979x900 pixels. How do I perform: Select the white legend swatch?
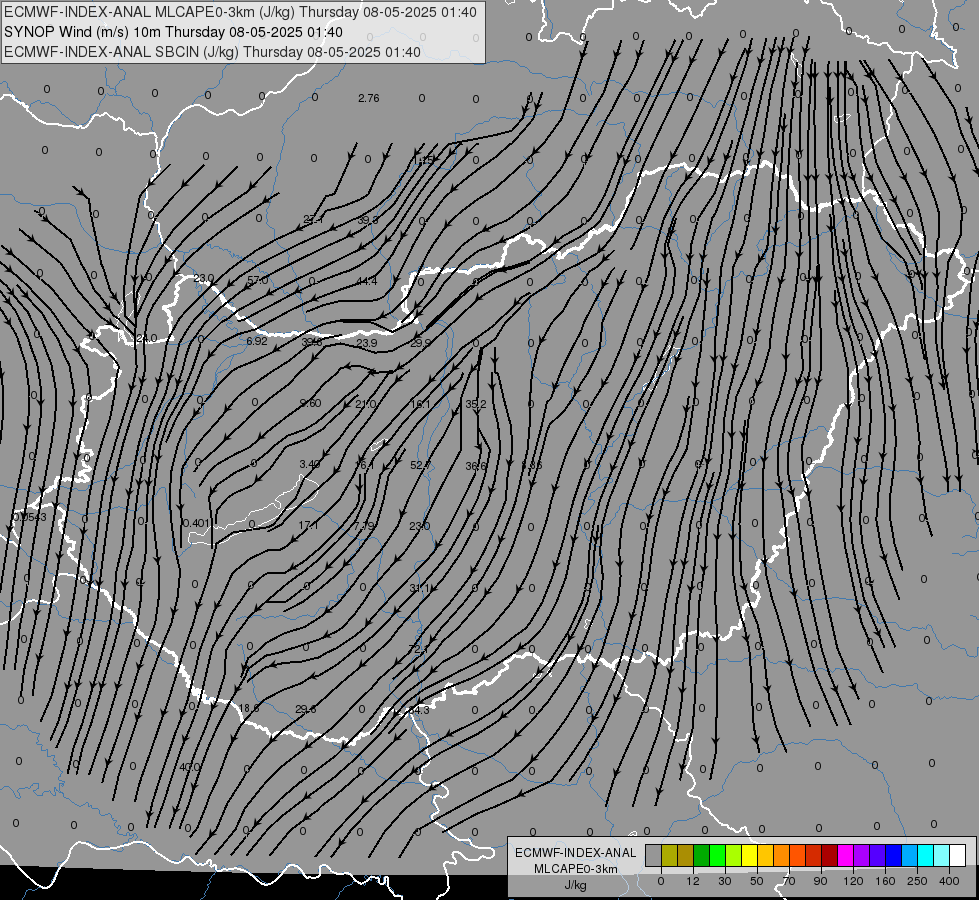click(x=957, y=855)
